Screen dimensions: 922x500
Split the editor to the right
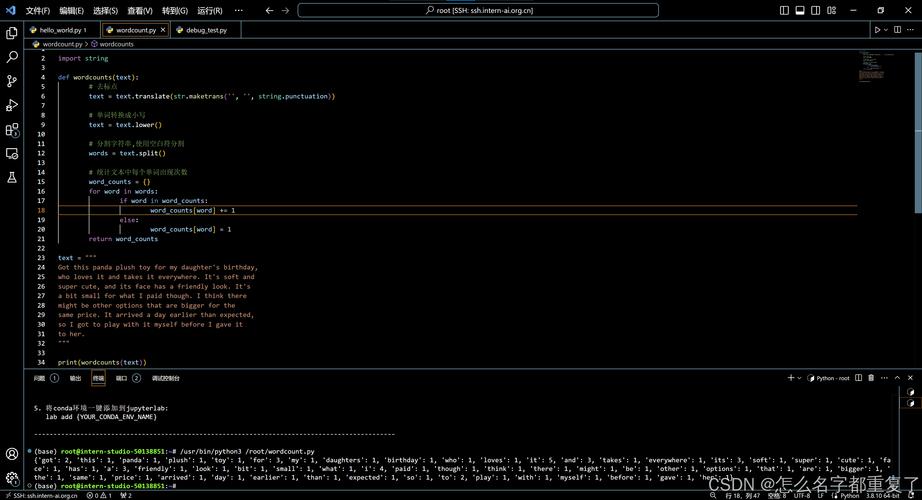point(896,30)
